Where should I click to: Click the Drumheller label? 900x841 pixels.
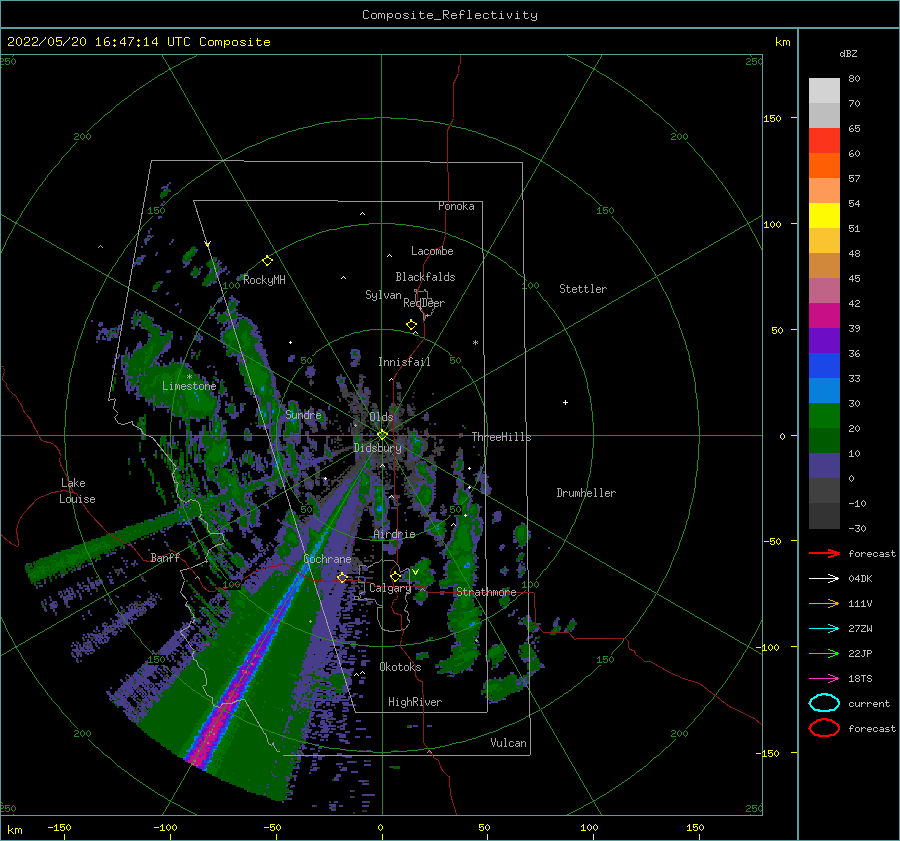point(586,493)
